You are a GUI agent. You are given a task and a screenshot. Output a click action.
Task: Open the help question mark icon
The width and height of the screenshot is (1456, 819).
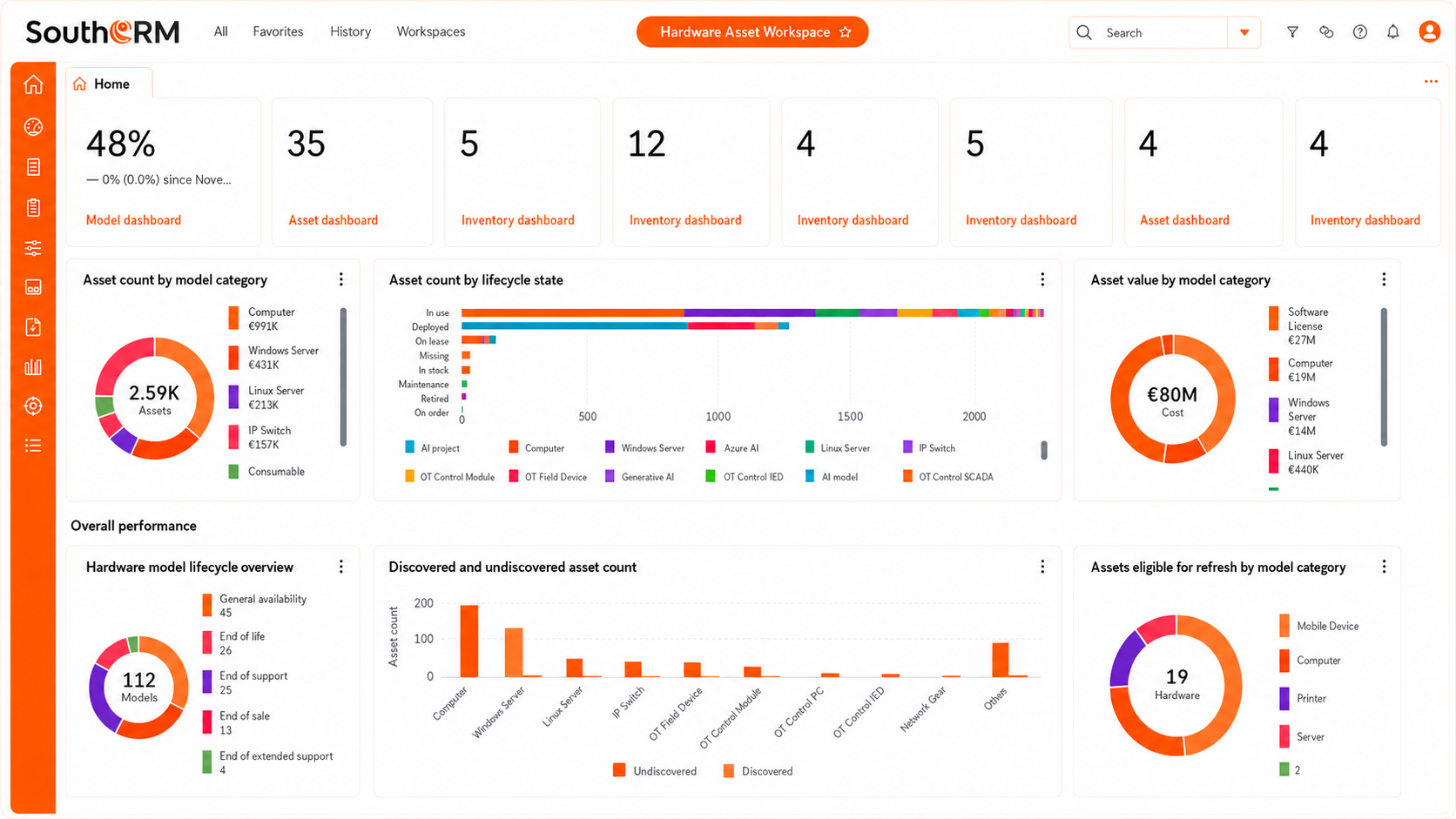point(1359,32)
